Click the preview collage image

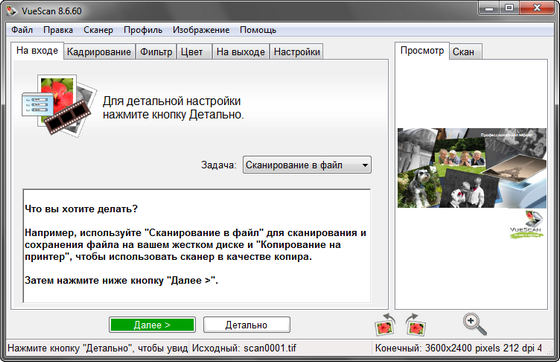click(x=472, y=168)
